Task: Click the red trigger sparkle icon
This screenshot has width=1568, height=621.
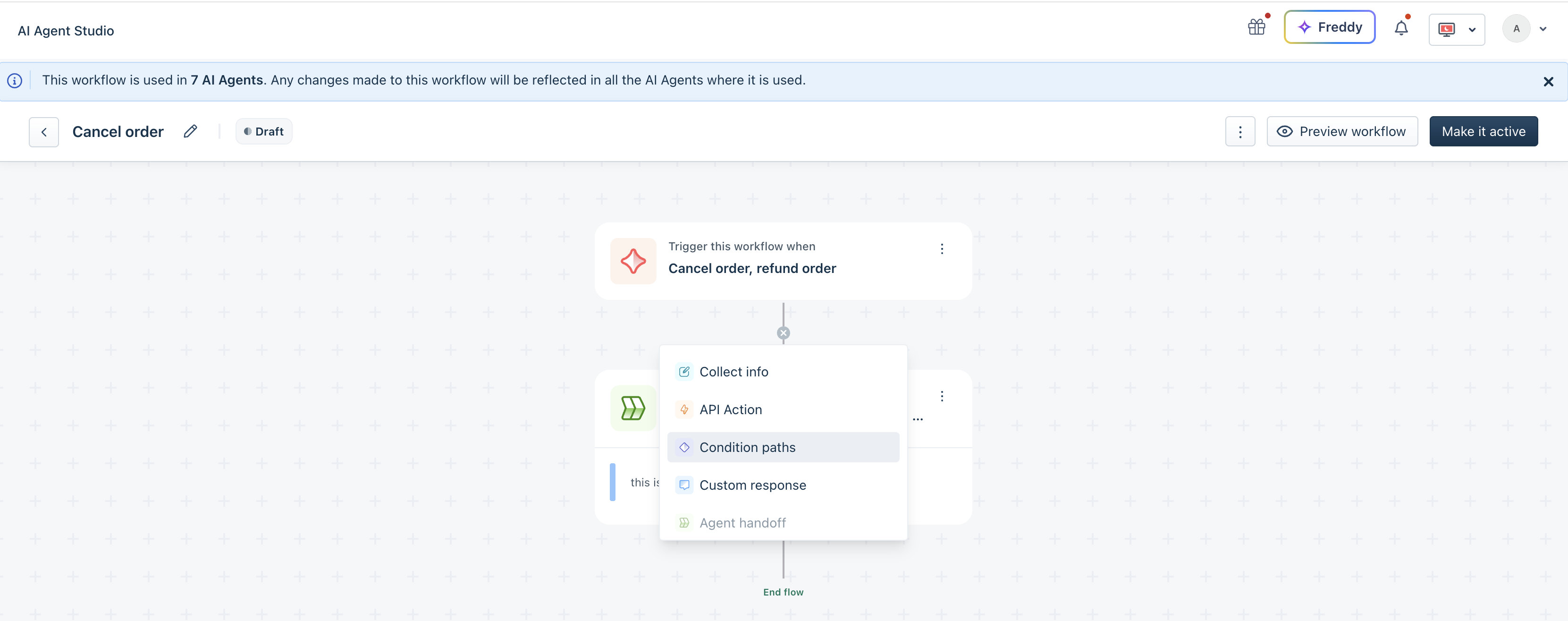Action: 633,261
